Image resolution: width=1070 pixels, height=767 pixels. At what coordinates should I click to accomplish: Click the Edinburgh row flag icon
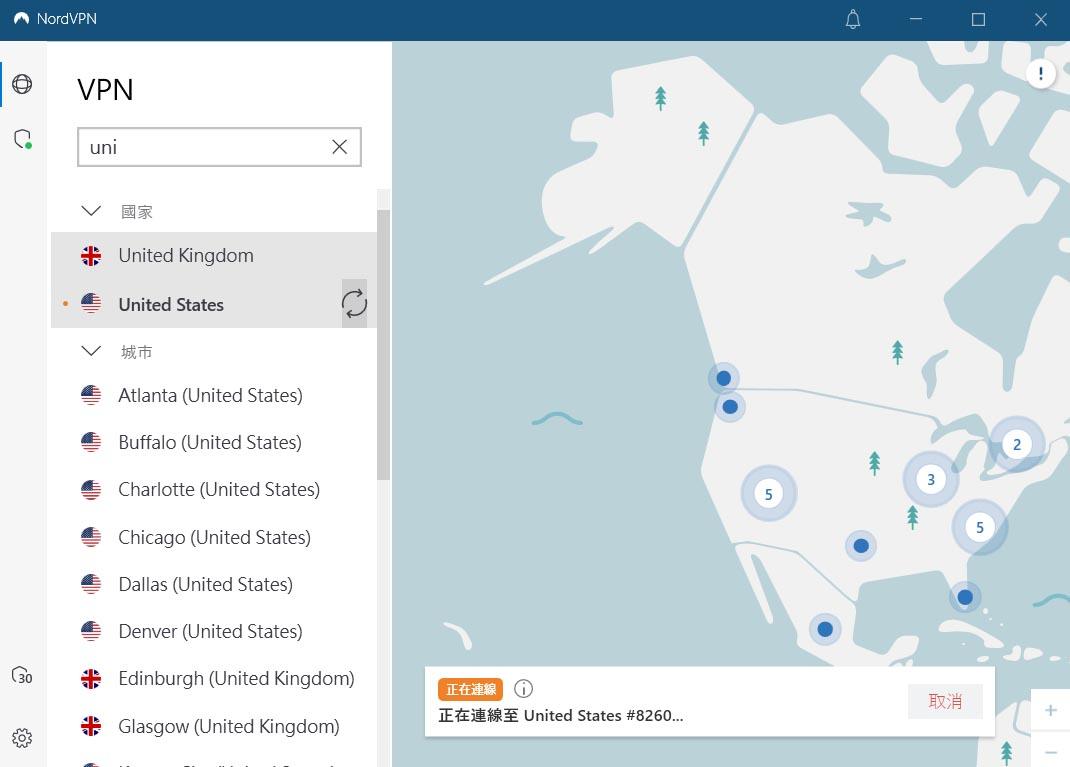click(91, 678)
